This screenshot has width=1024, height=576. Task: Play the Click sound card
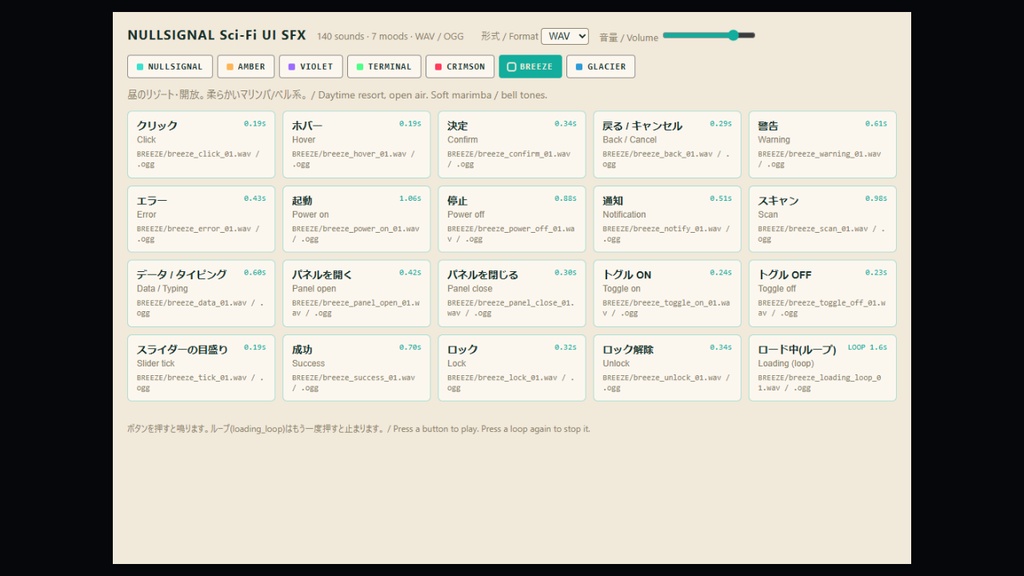[x=201, y=144]
